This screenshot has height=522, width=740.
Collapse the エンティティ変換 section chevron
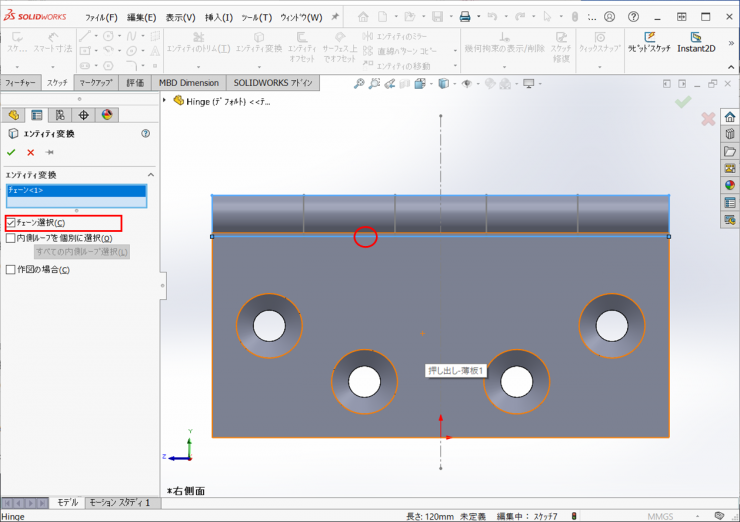point(150,175)
